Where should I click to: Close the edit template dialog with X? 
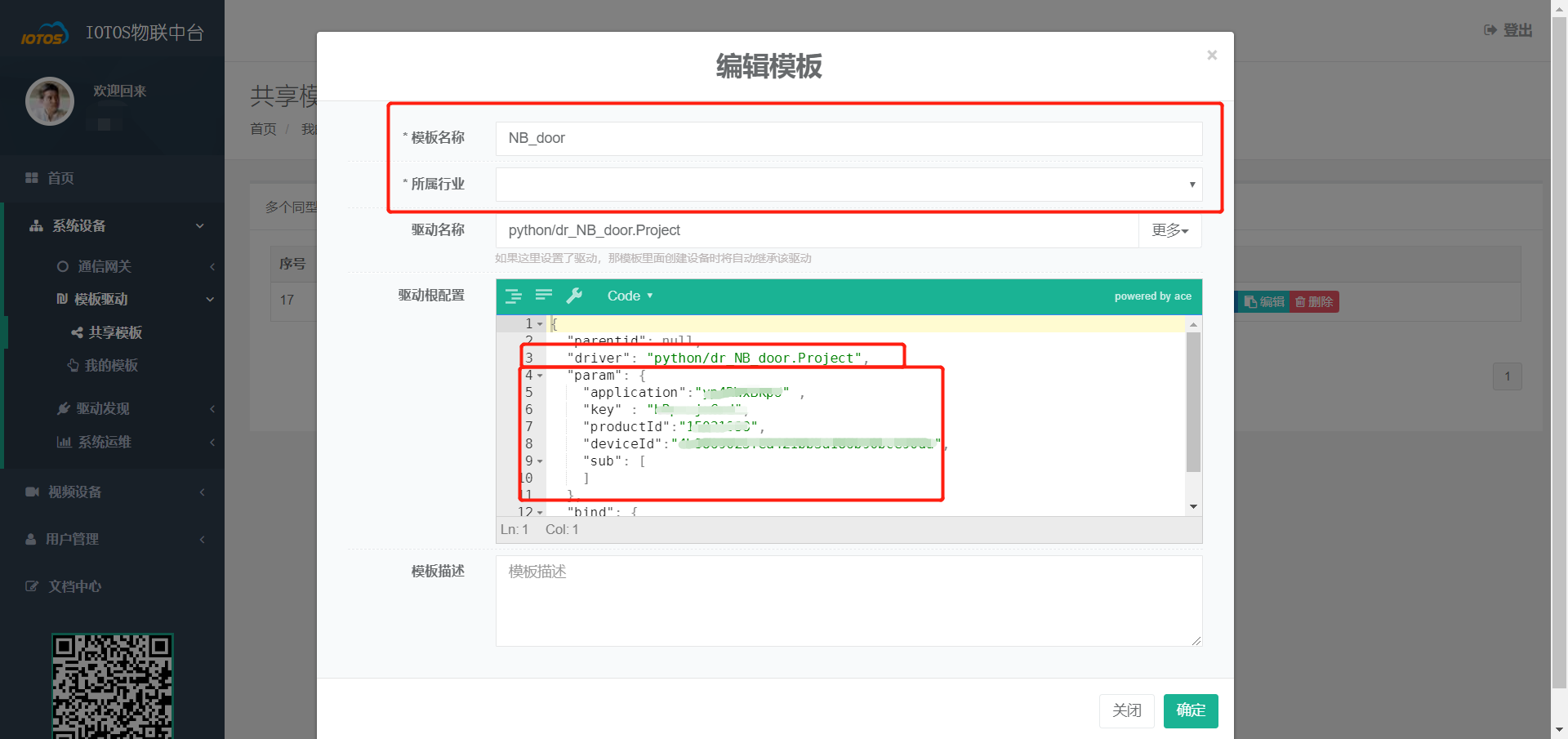(1212, 56)
